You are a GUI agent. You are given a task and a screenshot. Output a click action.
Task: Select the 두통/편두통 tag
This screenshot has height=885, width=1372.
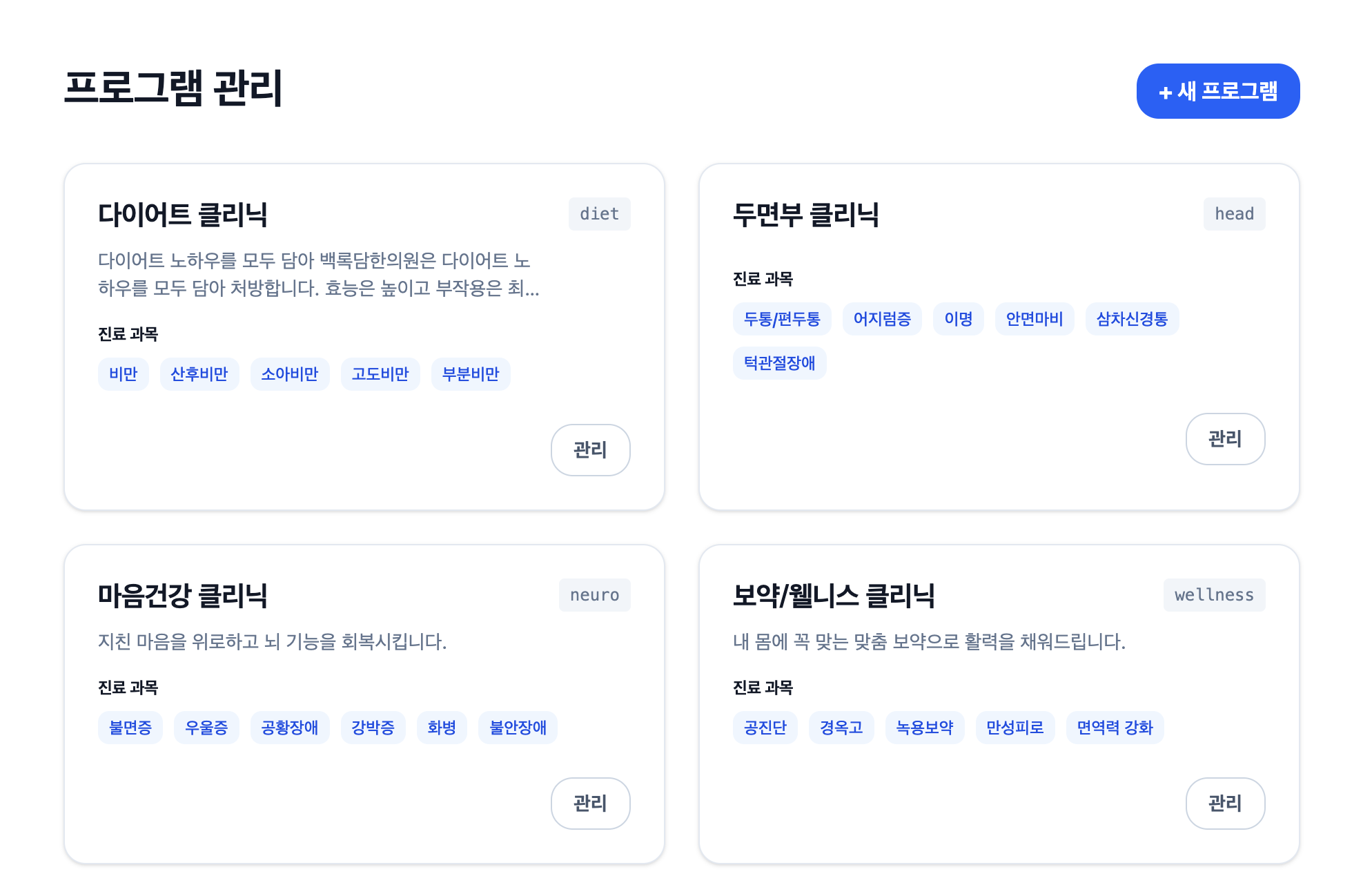(x=782, y=319)
